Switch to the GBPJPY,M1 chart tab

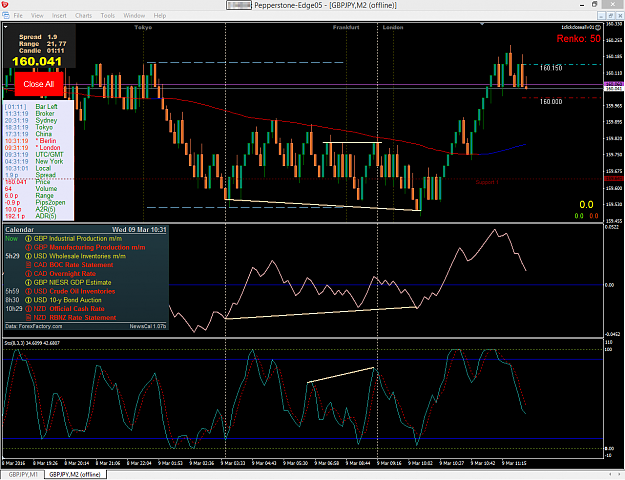23,474
